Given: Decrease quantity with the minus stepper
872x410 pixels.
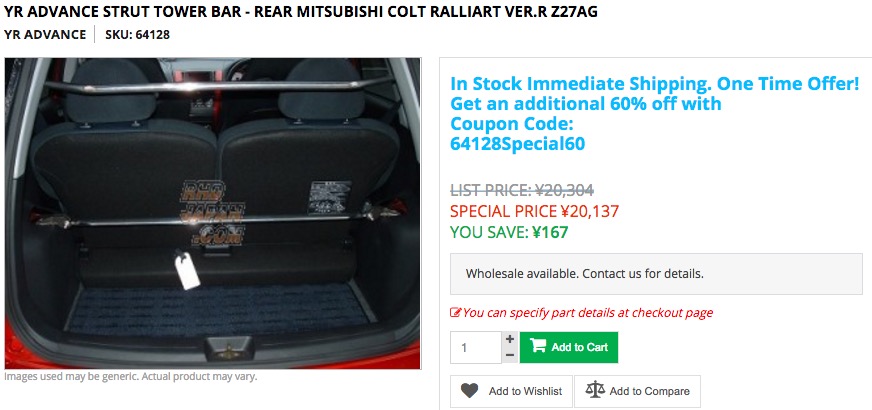Looking at the screenshot, I should 510,355.
